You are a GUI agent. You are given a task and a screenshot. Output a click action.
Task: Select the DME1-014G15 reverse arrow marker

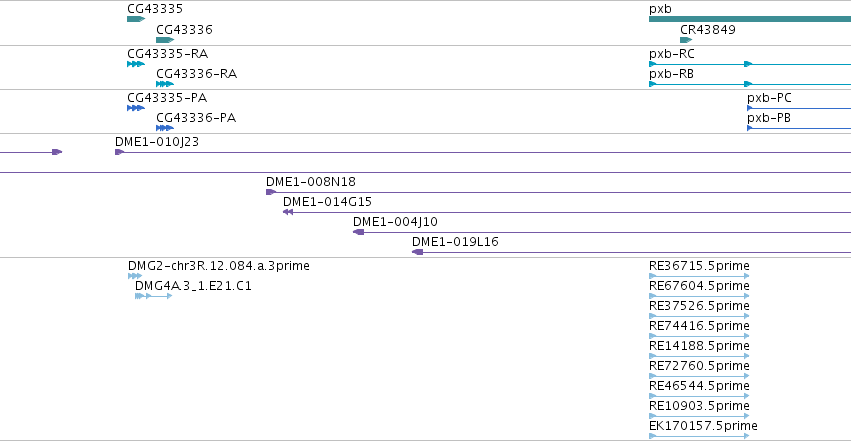(288, 212)
